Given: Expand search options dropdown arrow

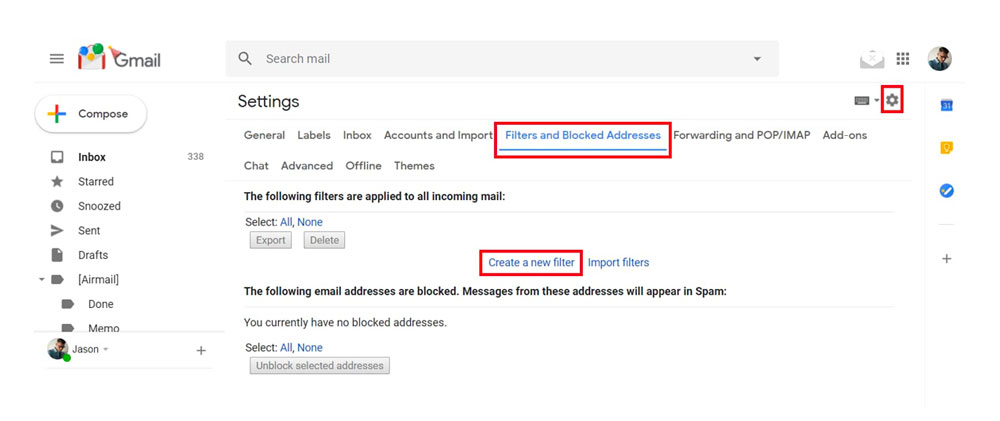Looking at the screenshot, I should (757, 59).
